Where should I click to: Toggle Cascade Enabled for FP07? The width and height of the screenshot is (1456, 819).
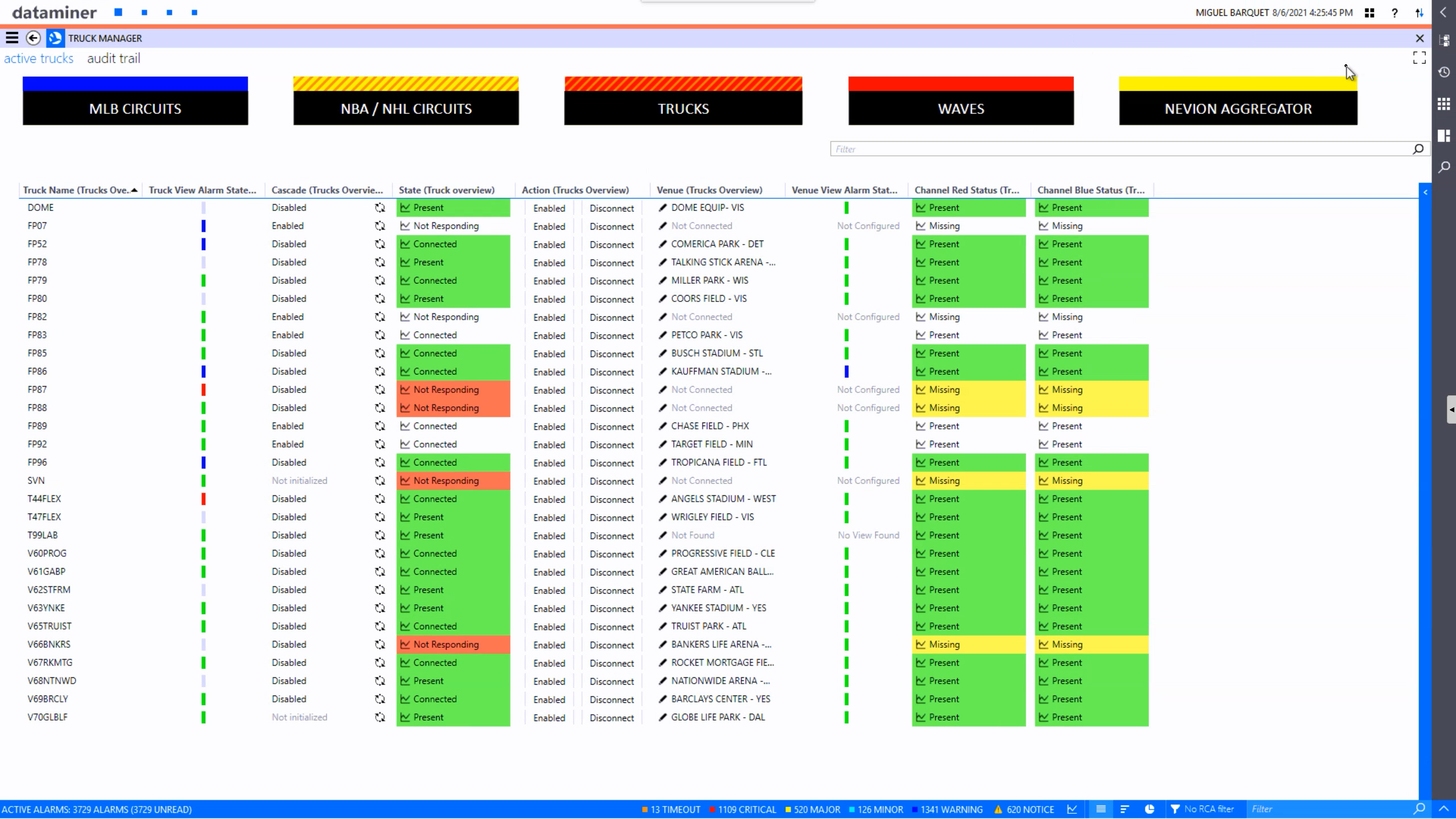click(x=288, y=226)
